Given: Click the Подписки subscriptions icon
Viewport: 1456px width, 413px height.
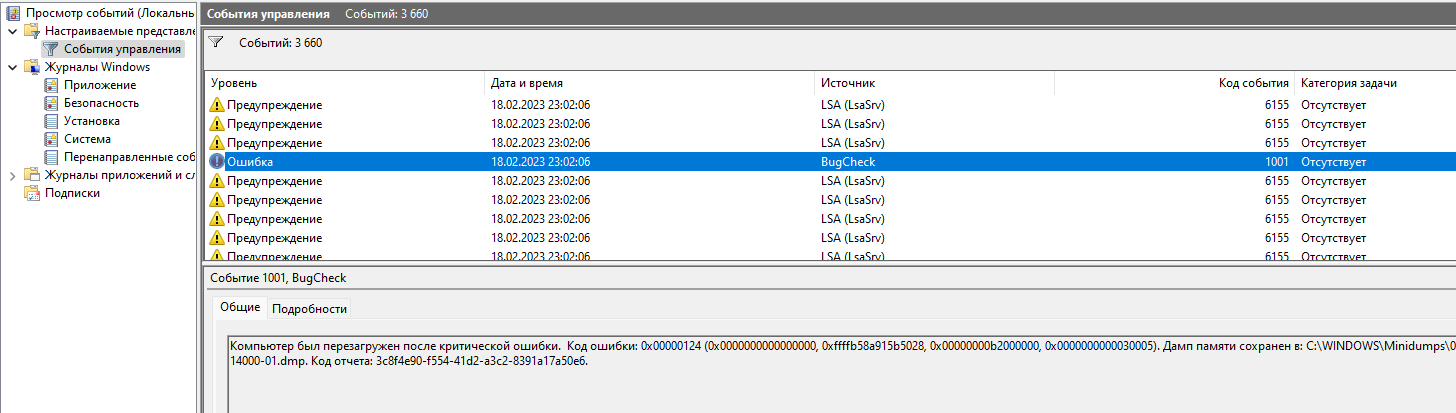Looking at the screenshot, I should point(32,193).
